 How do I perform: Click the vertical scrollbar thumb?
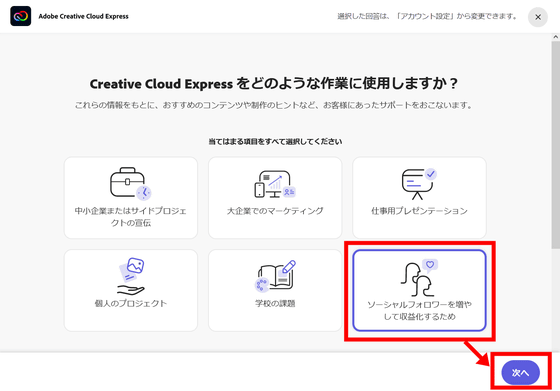tap(555, 144)
